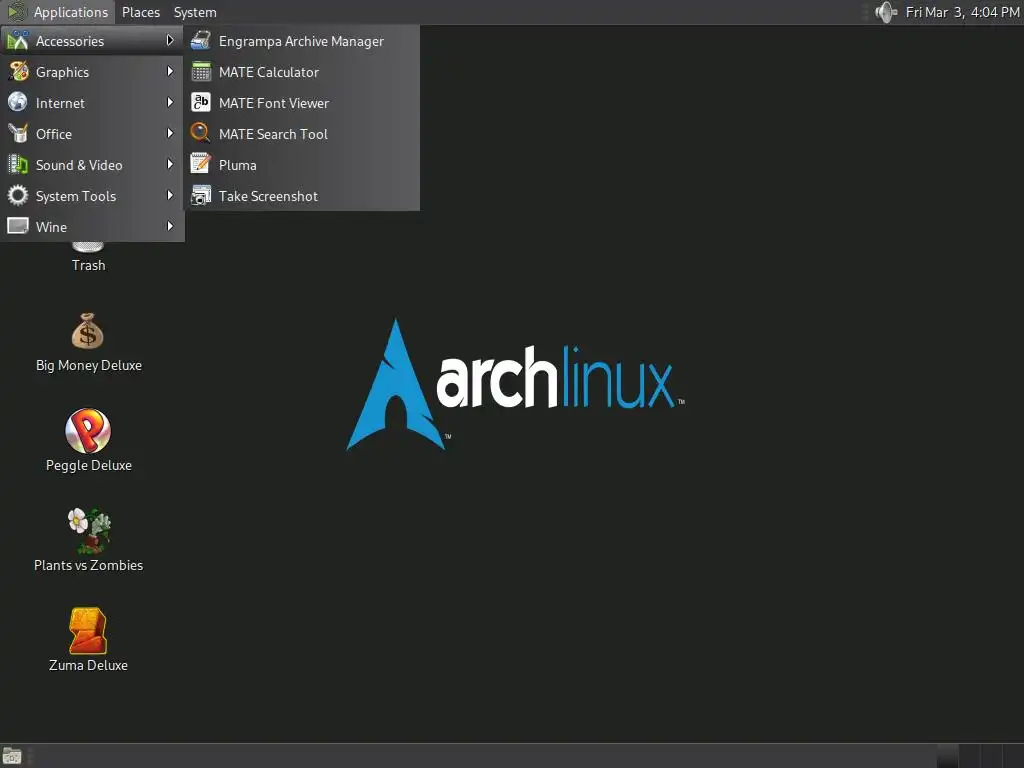
Task: Expand the Accessories submenu arrow
Action: point(170,40)
